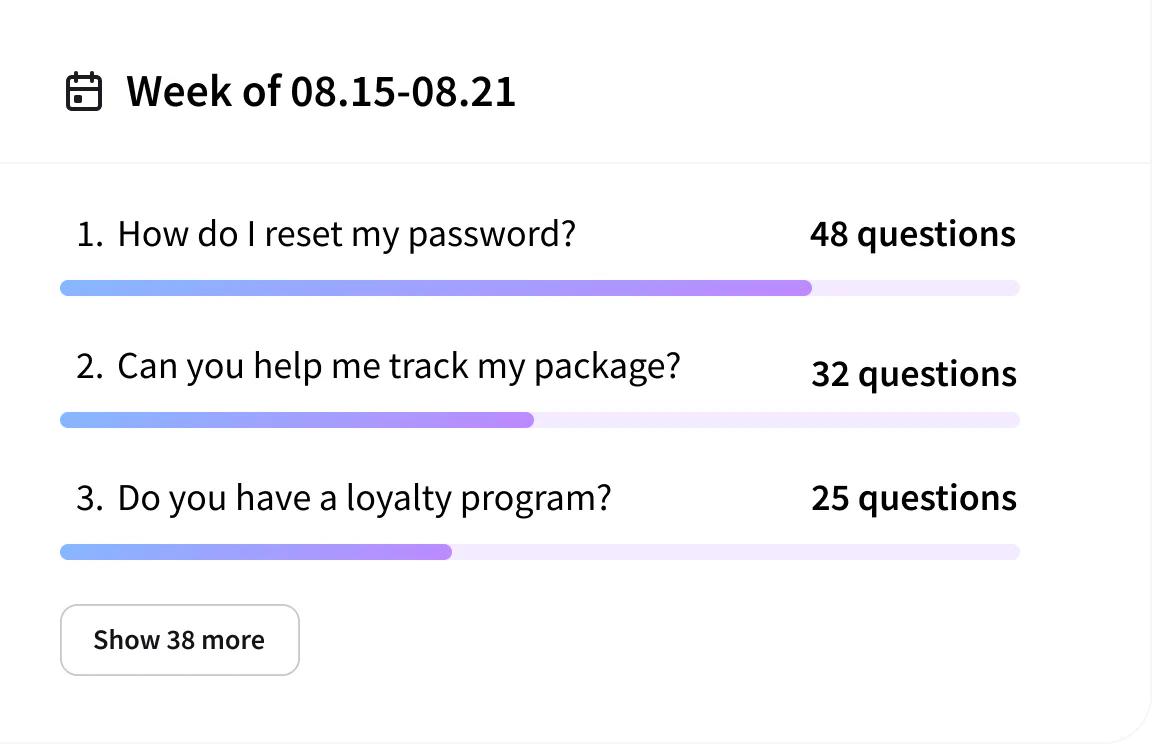The height and width of the screenshot is (744, 1152).
Task: Open the "How do I reset my password?" question
Action: 346,234
